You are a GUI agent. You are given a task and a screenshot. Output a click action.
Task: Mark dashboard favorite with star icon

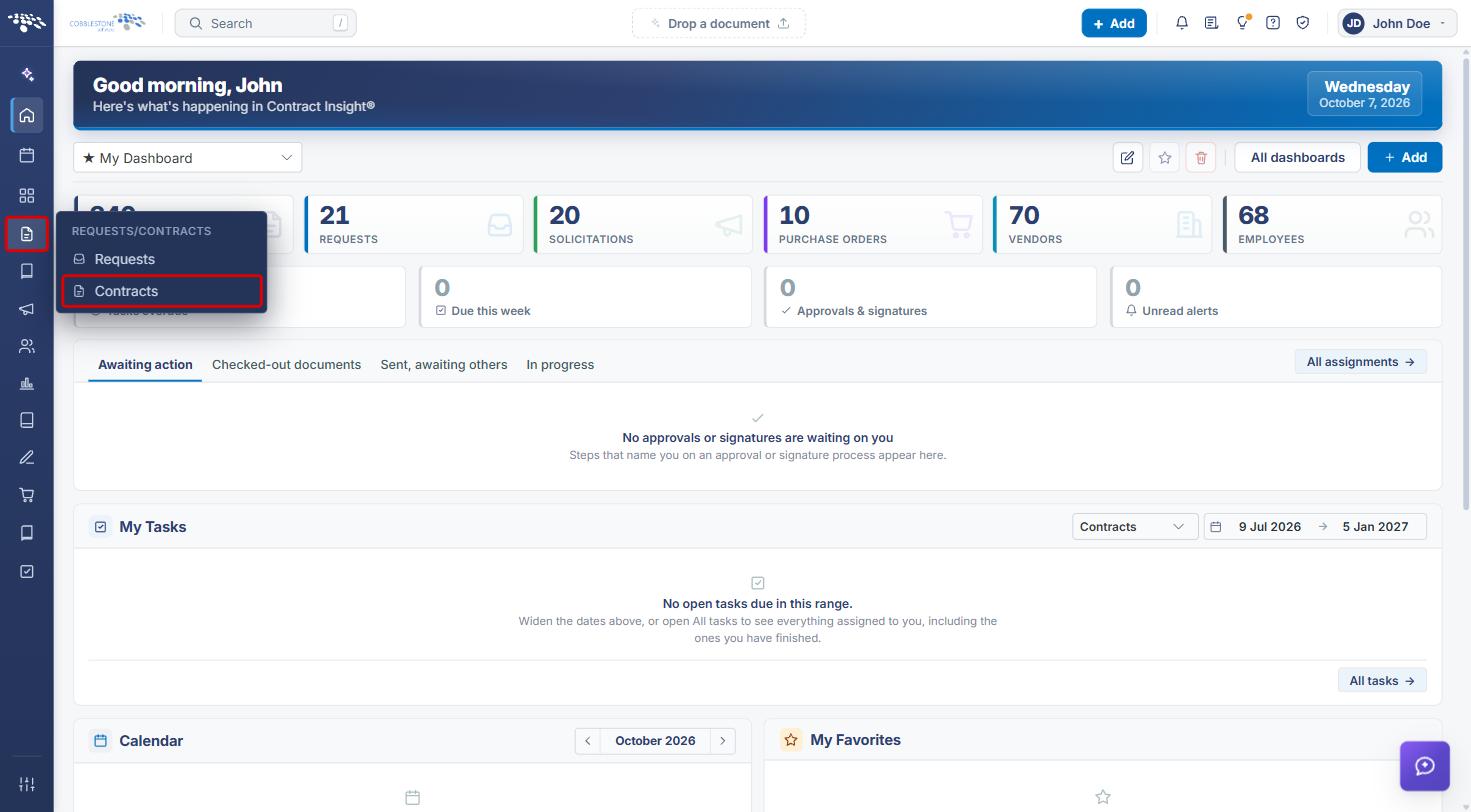click(1164, 157)
